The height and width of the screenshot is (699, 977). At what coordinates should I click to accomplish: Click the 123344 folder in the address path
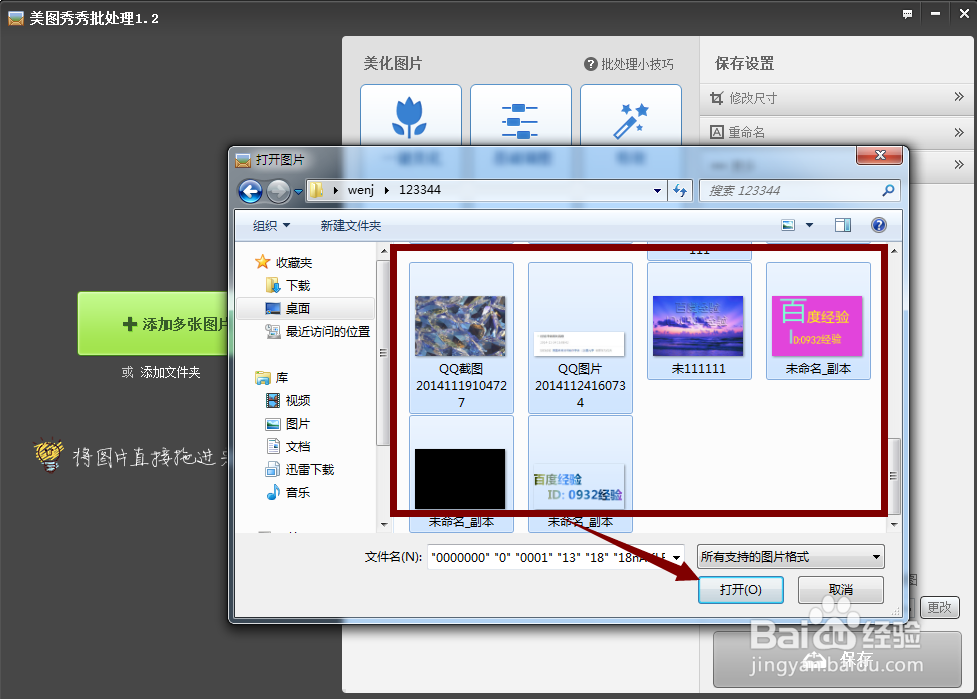coord(420,190)
